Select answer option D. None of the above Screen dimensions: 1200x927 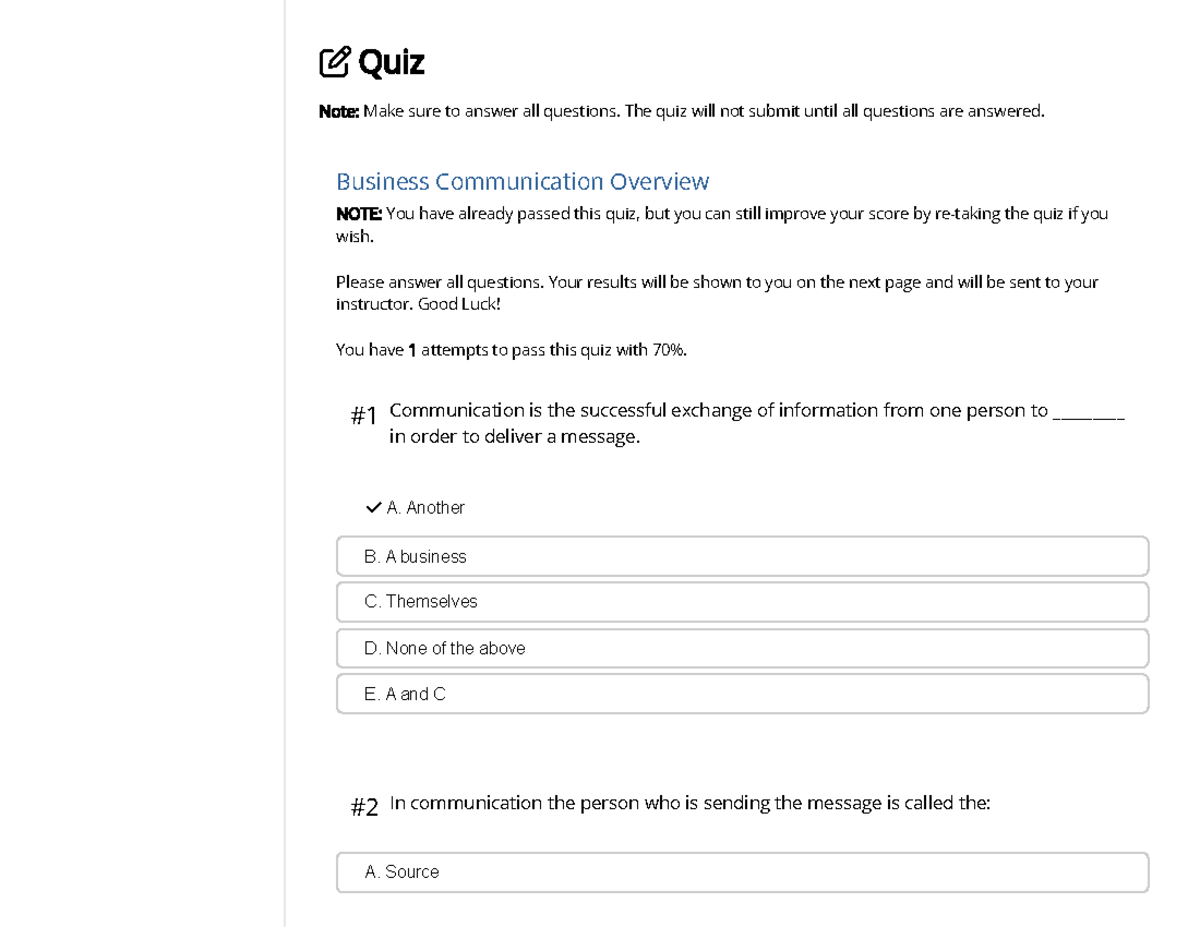coord(740,647)
